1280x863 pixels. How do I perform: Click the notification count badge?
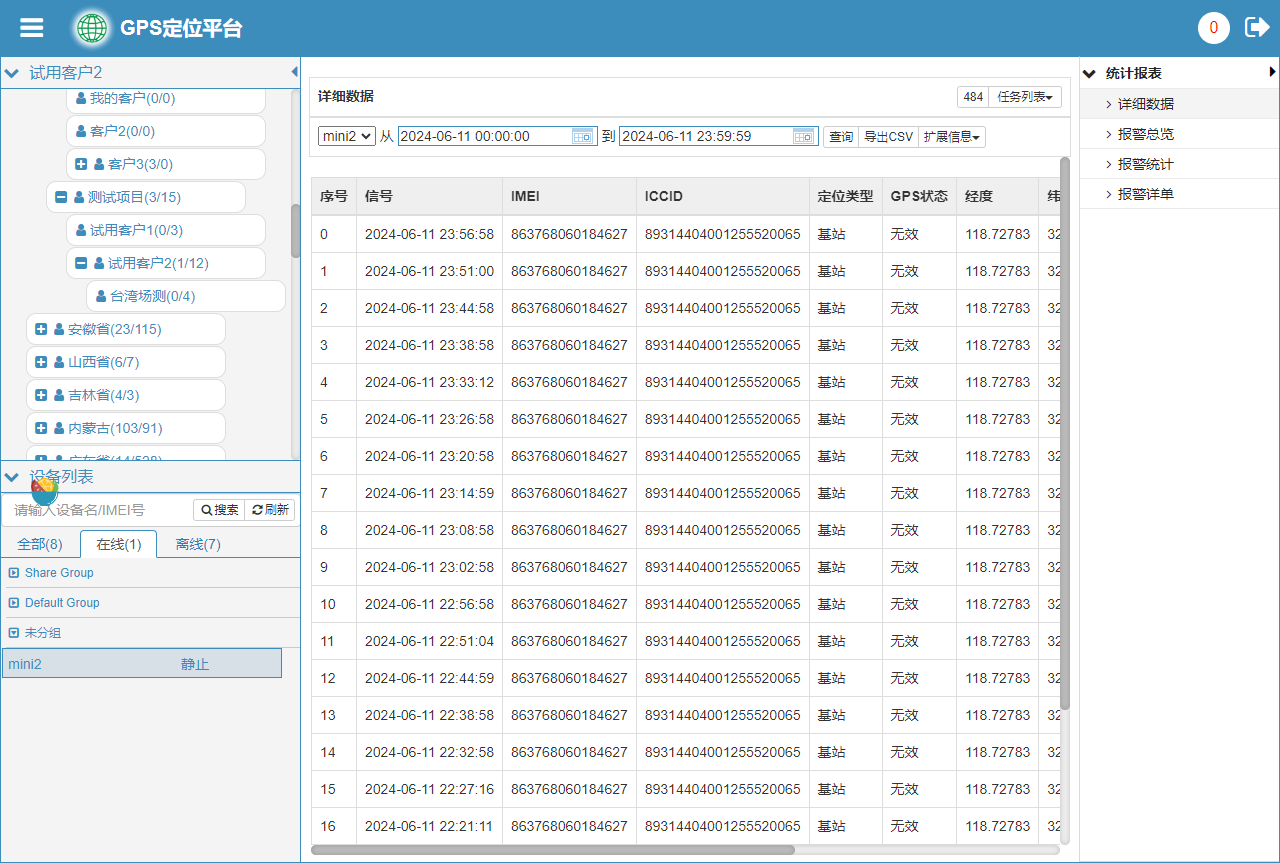[1213, 28]
